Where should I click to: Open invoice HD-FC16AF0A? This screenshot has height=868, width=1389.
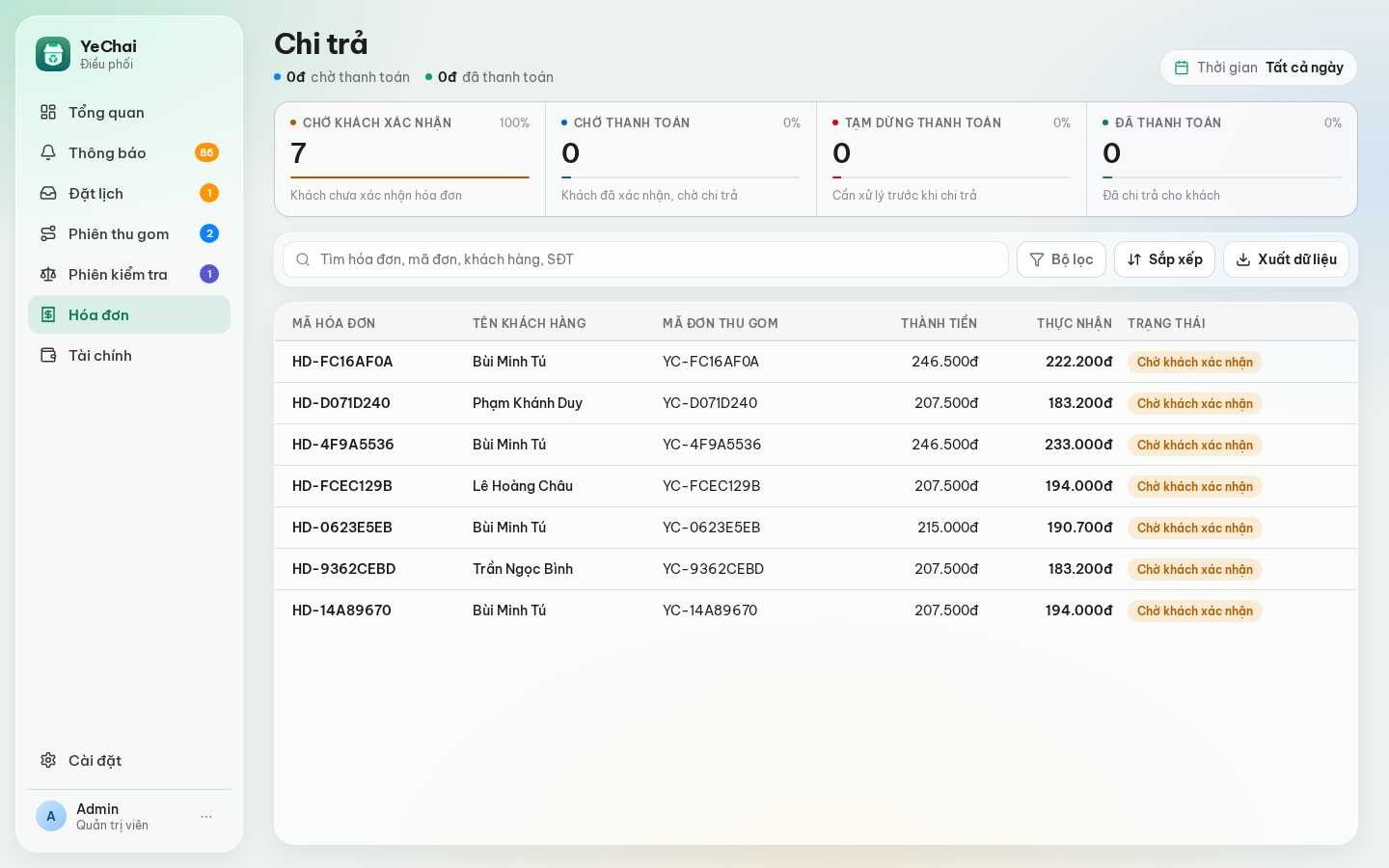(342, 362)
